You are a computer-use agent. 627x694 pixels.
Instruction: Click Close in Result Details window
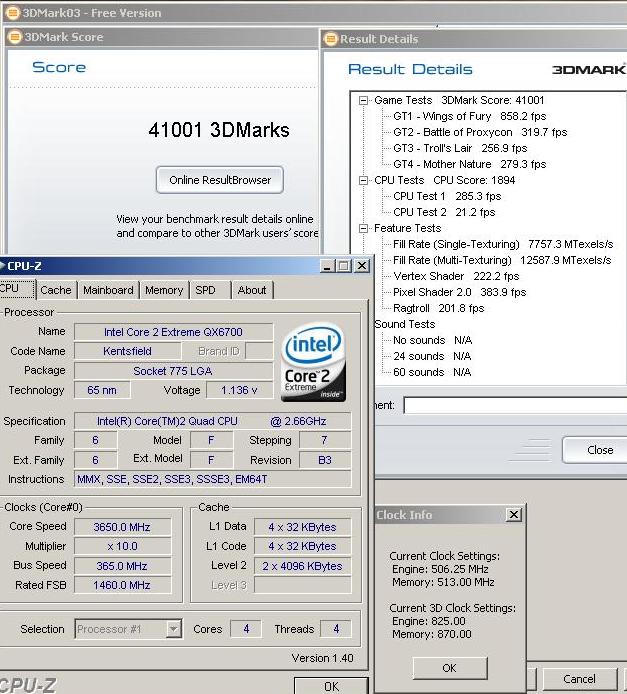pyautogui.click(x=597, y=450)
